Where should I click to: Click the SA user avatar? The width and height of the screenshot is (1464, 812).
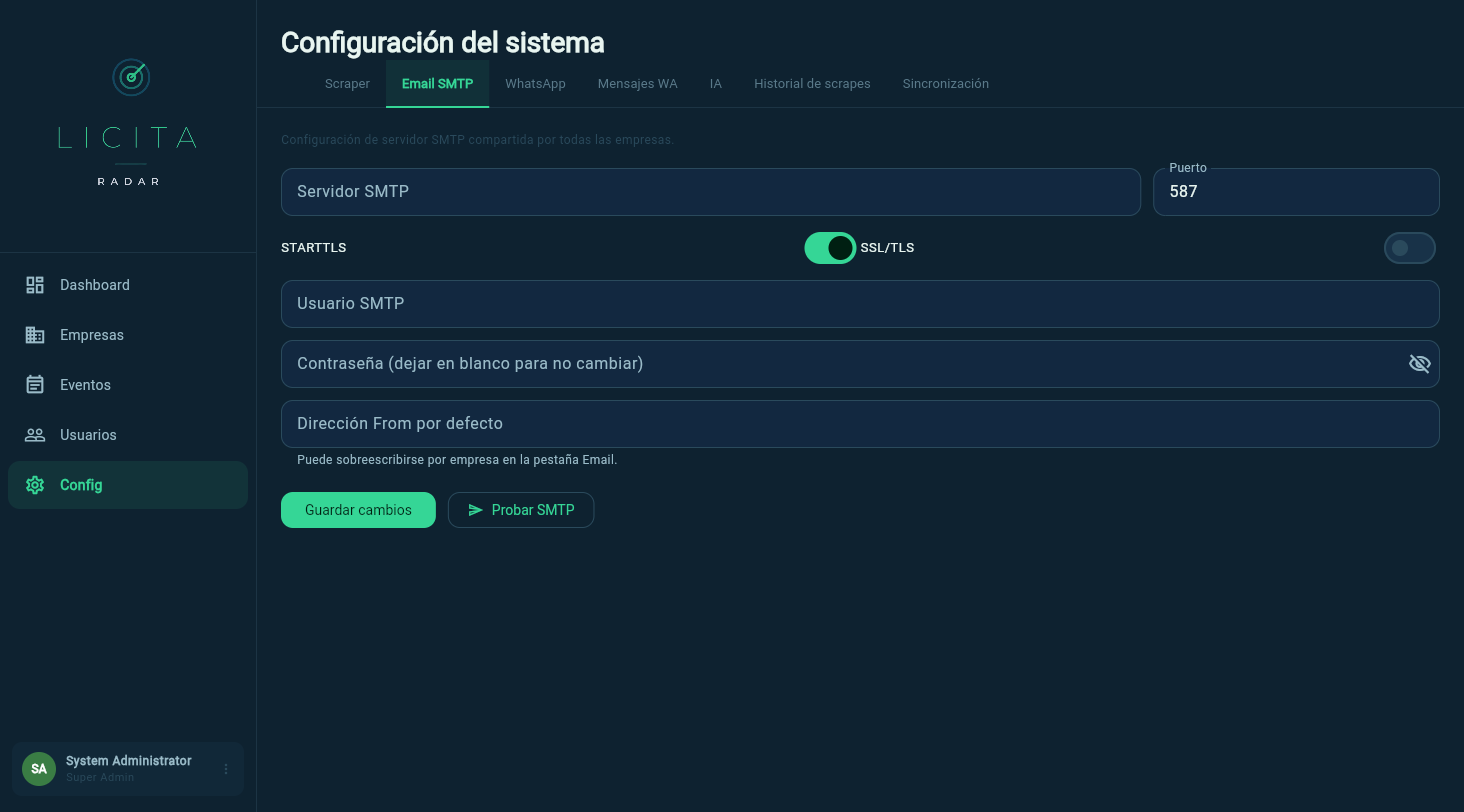[x=39, y=769]
